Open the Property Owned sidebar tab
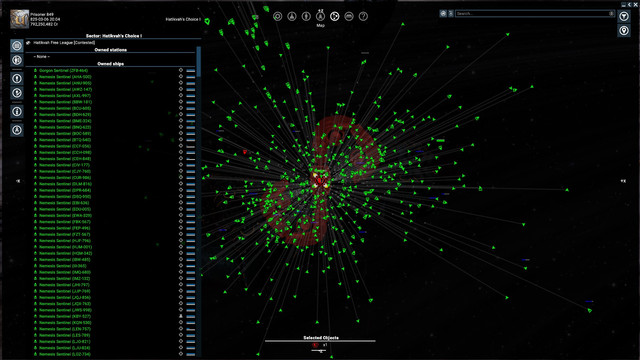640x360 pixels. point(17,60)
